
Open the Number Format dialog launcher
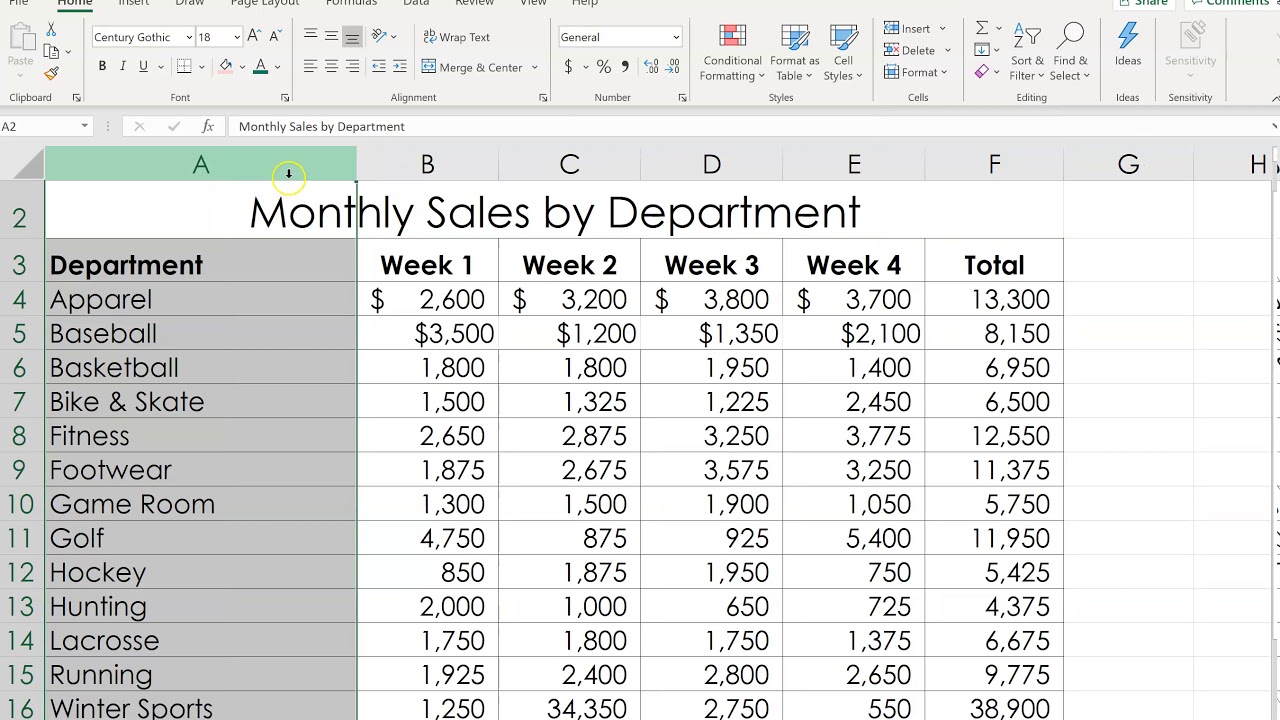coord(682,98)
